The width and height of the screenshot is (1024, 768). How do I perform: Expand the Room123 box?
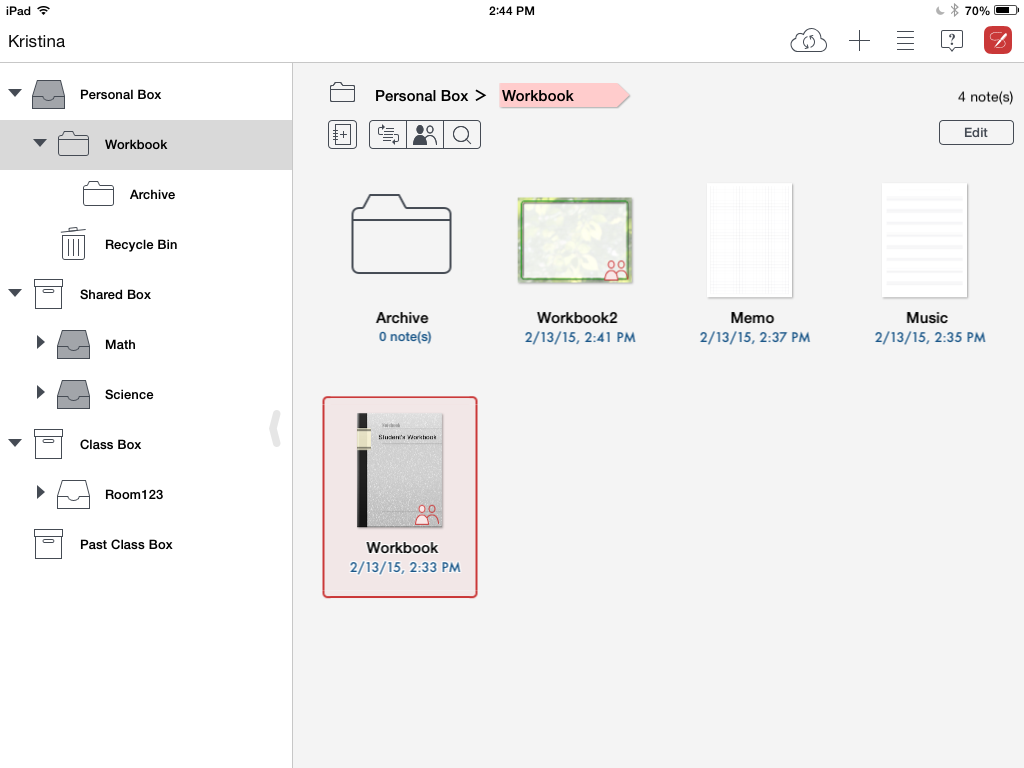pos(40,492)
